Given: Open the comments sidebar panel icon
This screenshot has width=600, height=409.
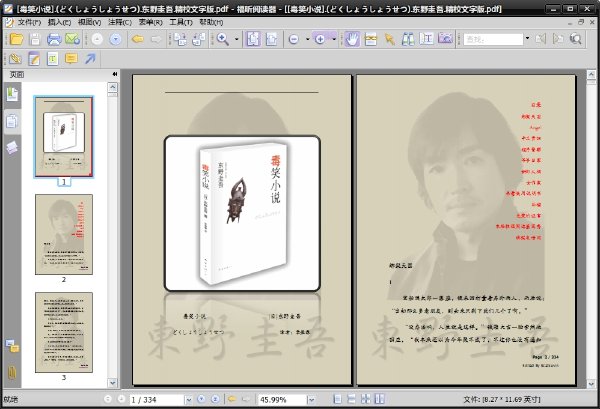Looking at the screenshot, I should click(12, 347).
